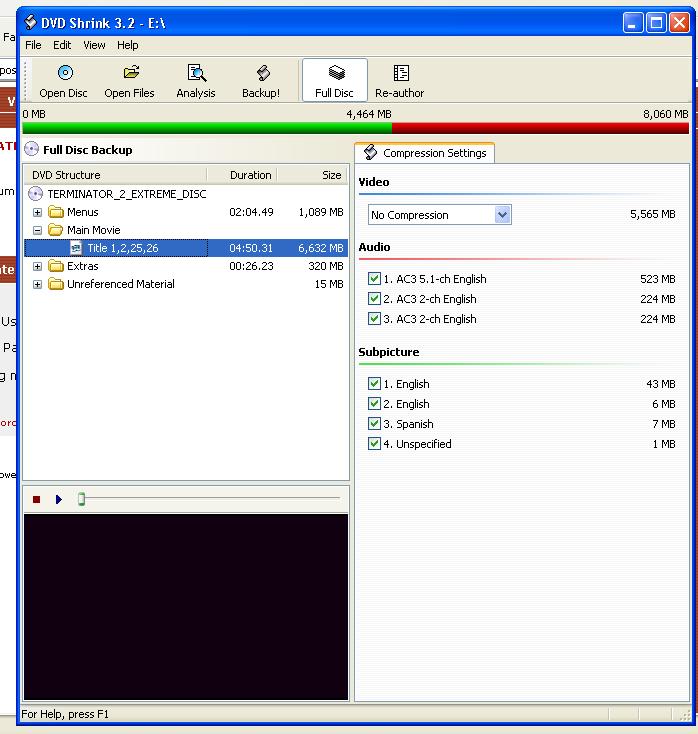Click the Menus folder icon
This screenshot has height=734, width=698.
click(56, 212)
